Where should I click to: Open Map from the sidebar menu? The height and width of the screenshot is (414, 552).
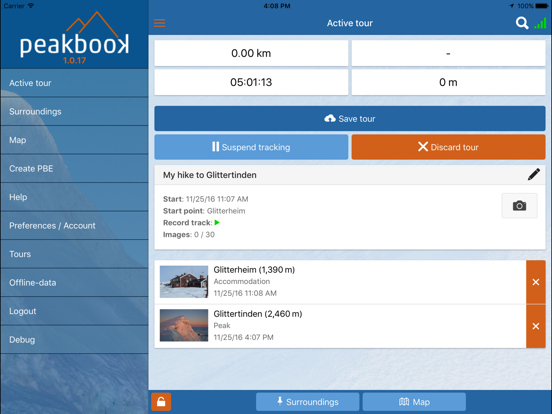click(x=74, y=140)
